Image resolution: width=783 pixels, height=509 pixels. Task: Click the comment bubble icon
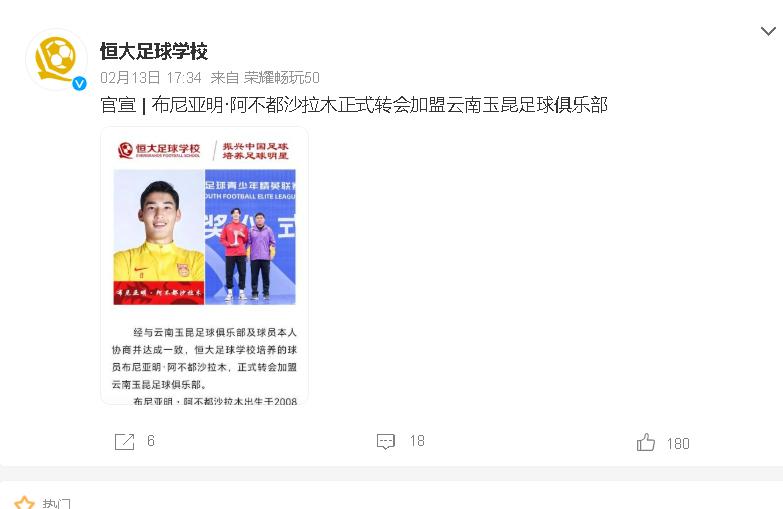386,442
